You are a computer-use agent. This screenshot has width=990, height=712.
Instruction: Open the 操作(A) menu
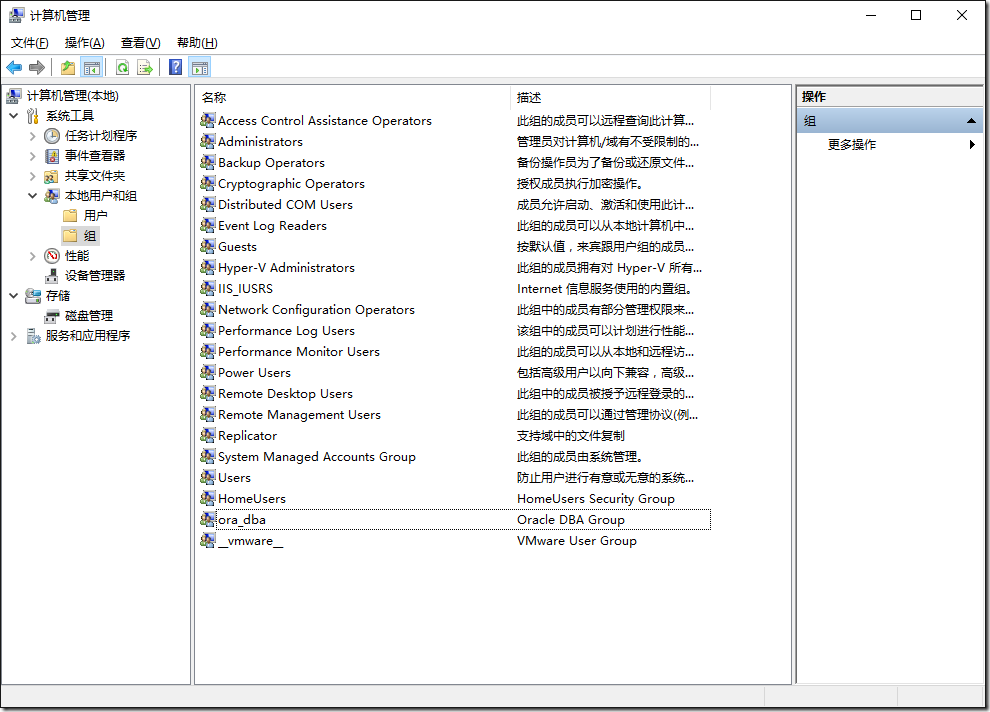(x=85, y=43)
